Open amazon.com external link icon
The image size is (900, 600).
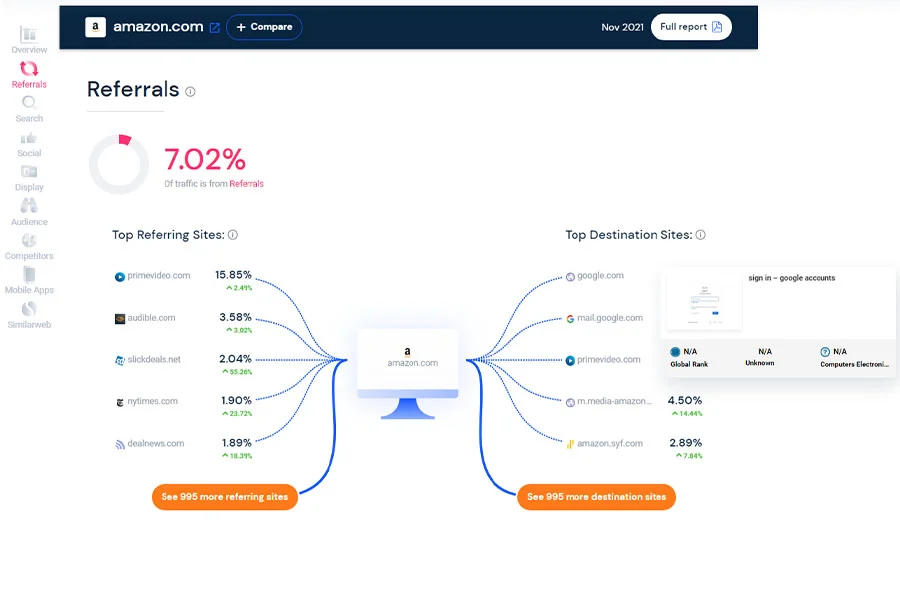(x=215, y=28)
